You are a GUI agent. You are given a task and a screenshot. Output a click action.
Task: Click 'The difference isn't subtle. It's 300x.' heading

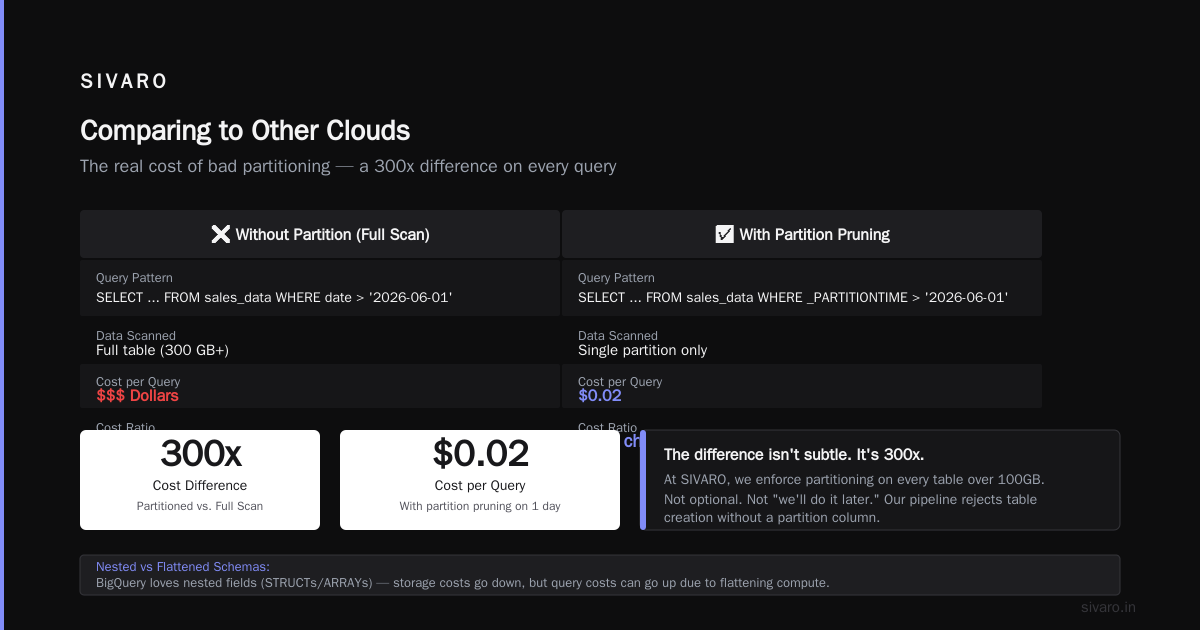(794, 454)
